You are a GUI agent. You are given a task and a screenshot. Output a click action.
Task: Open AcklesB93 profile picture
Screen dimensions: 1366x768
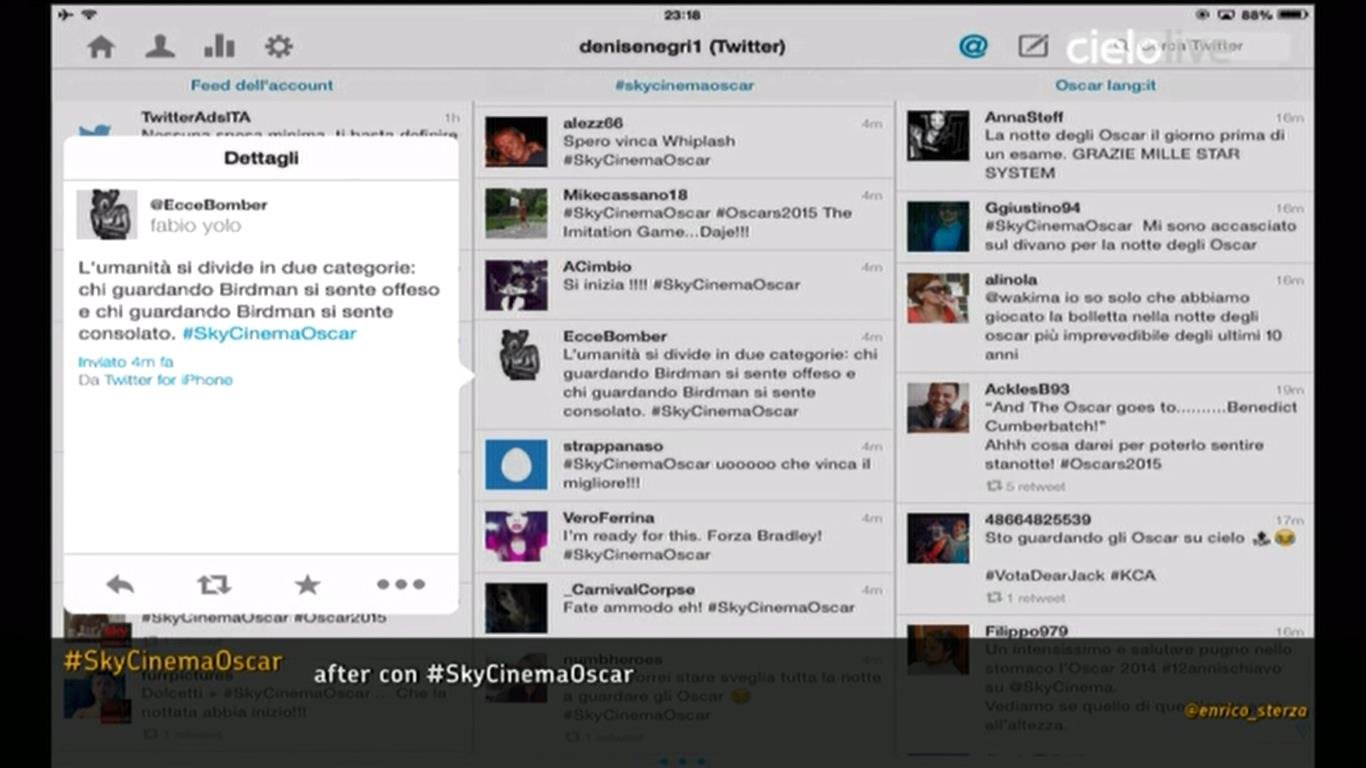point(938,407)
